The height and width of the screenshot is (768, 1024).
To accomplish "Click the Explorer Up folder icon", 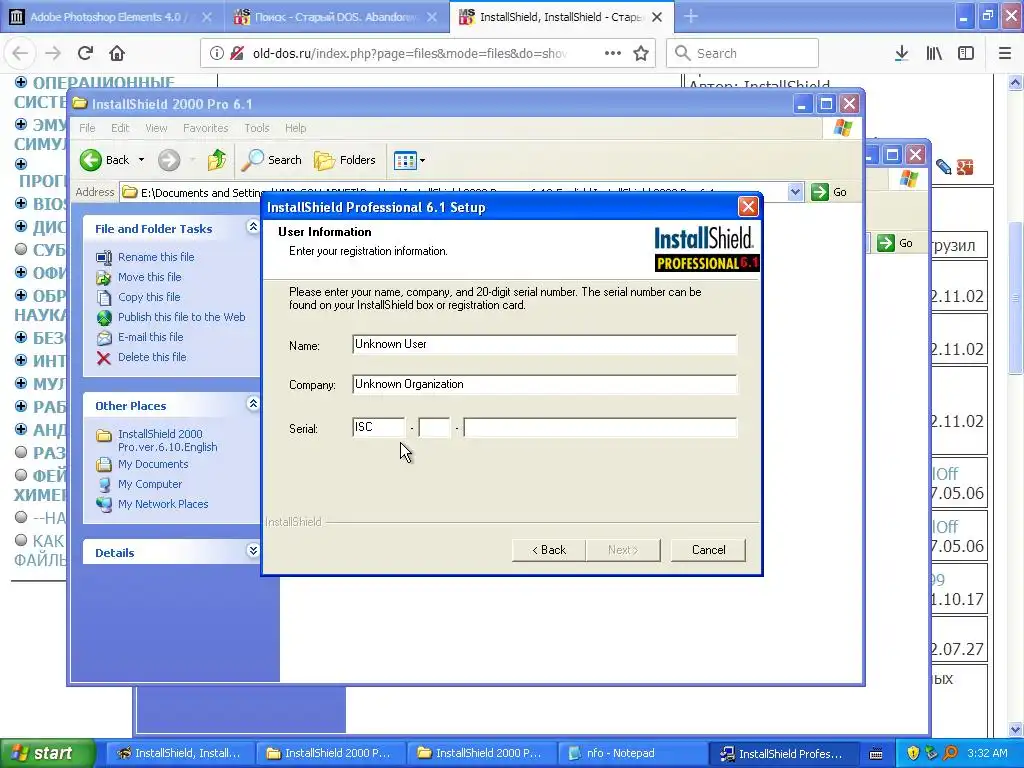I will point(216,160).
